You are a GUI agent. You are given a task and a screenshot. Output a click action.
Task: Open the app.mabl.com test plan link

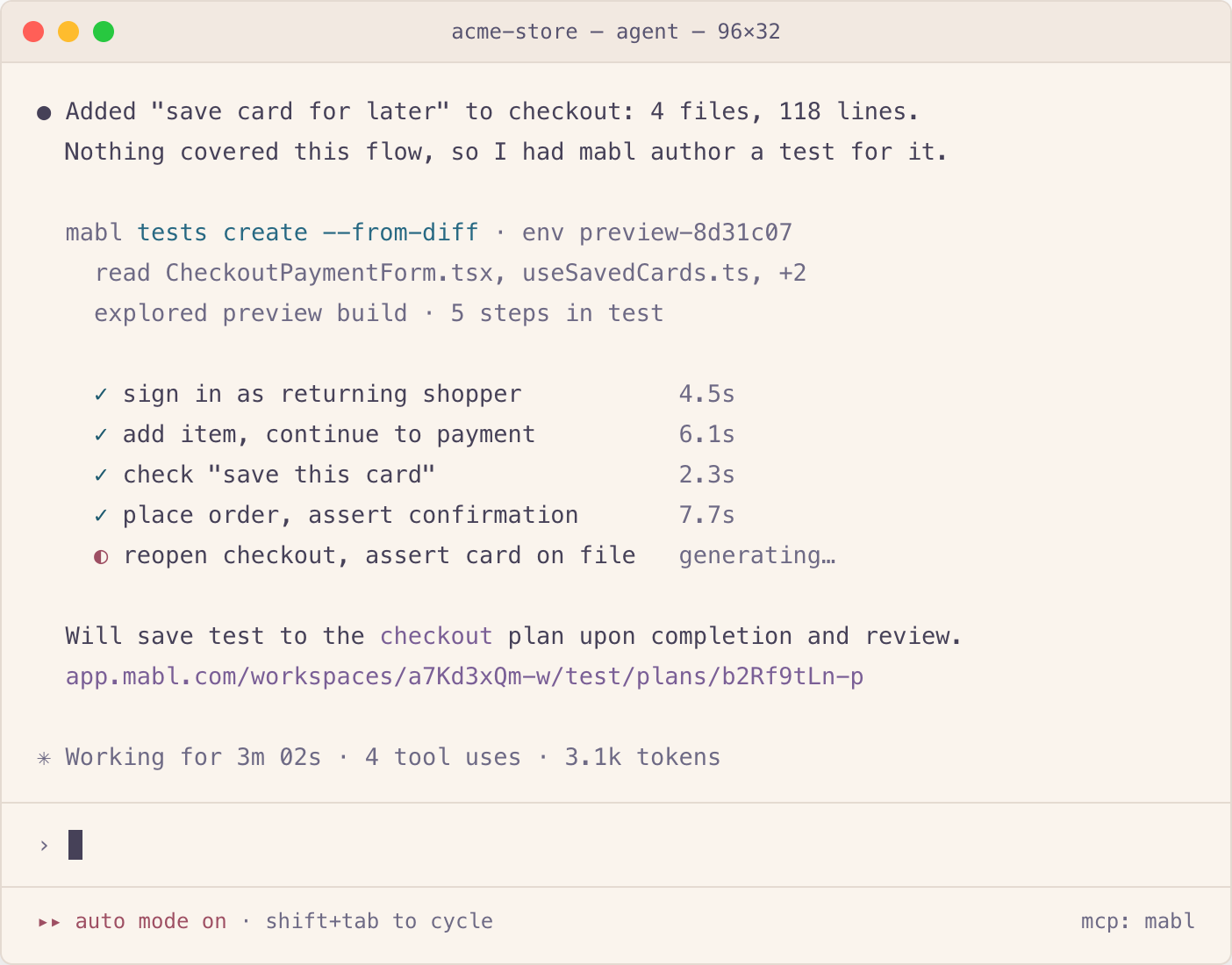(464, 677)
